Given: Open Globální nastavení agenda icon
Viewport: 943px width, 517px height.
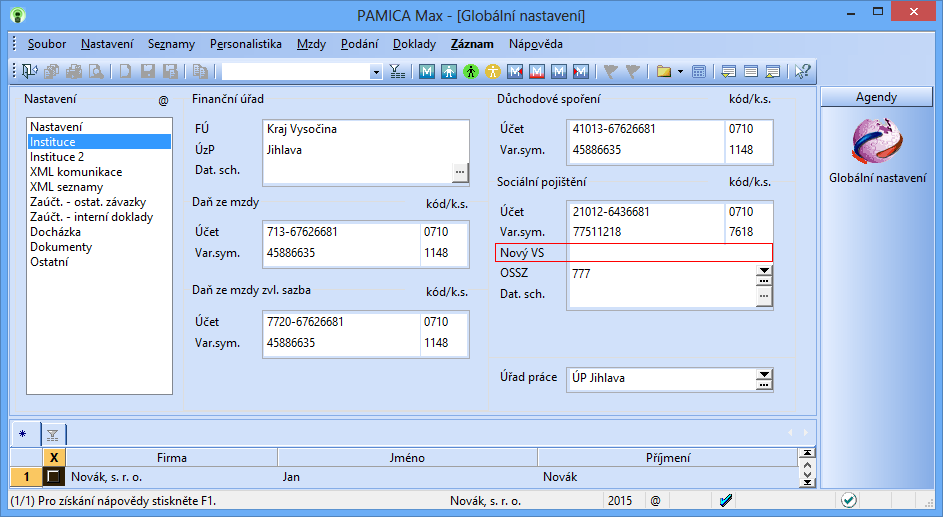Looking at the screenshot, I should tap(877, 142).
